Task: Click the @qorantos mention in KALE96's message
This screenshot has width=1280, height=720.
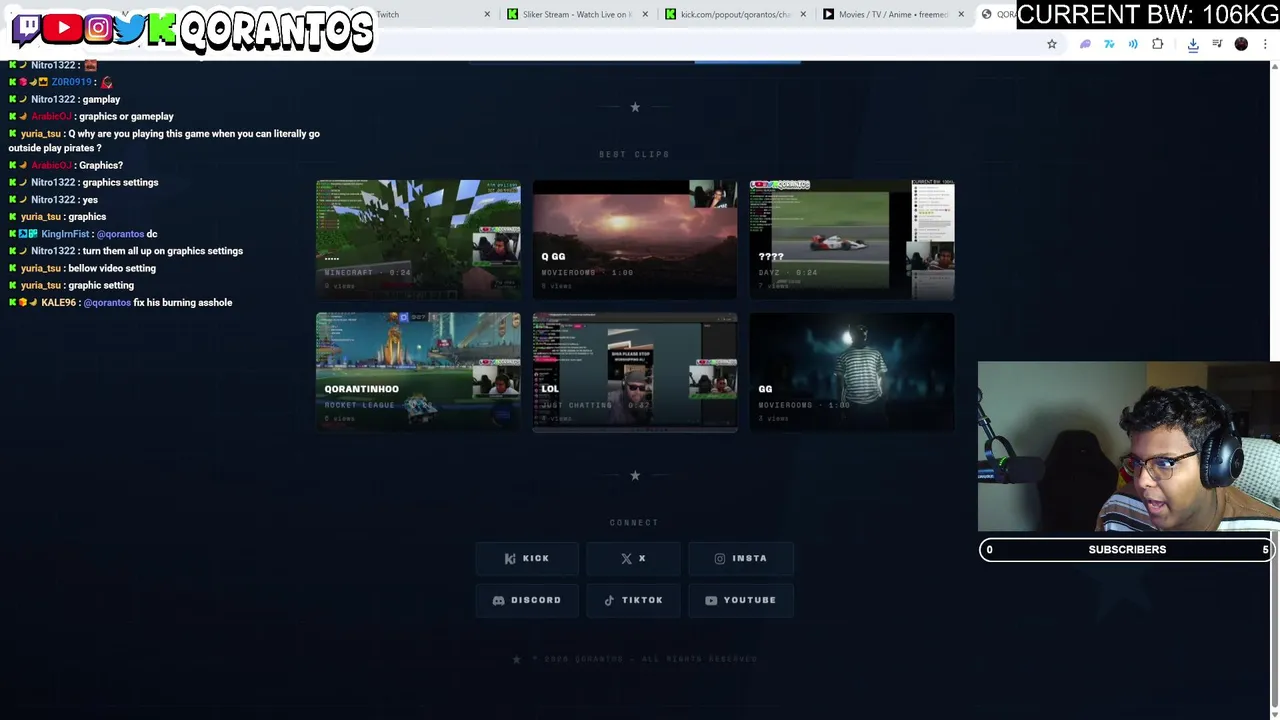Action: point(107,302)
